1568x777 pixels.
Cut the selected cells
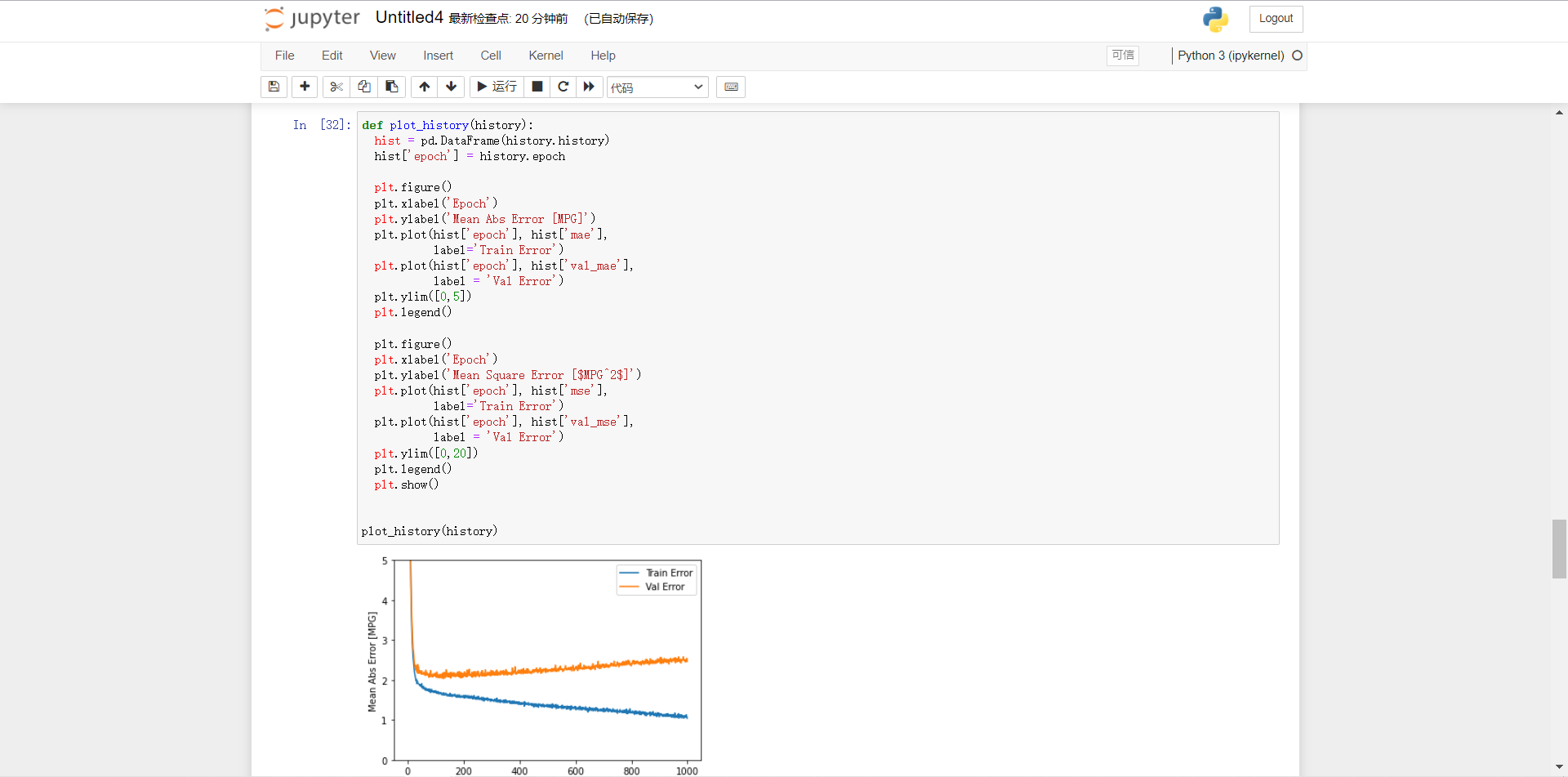tap(336, 87)
